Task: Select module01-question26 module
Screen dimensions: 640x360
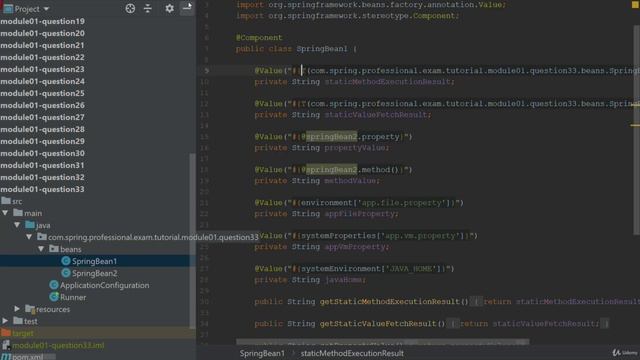Action: 42,105
